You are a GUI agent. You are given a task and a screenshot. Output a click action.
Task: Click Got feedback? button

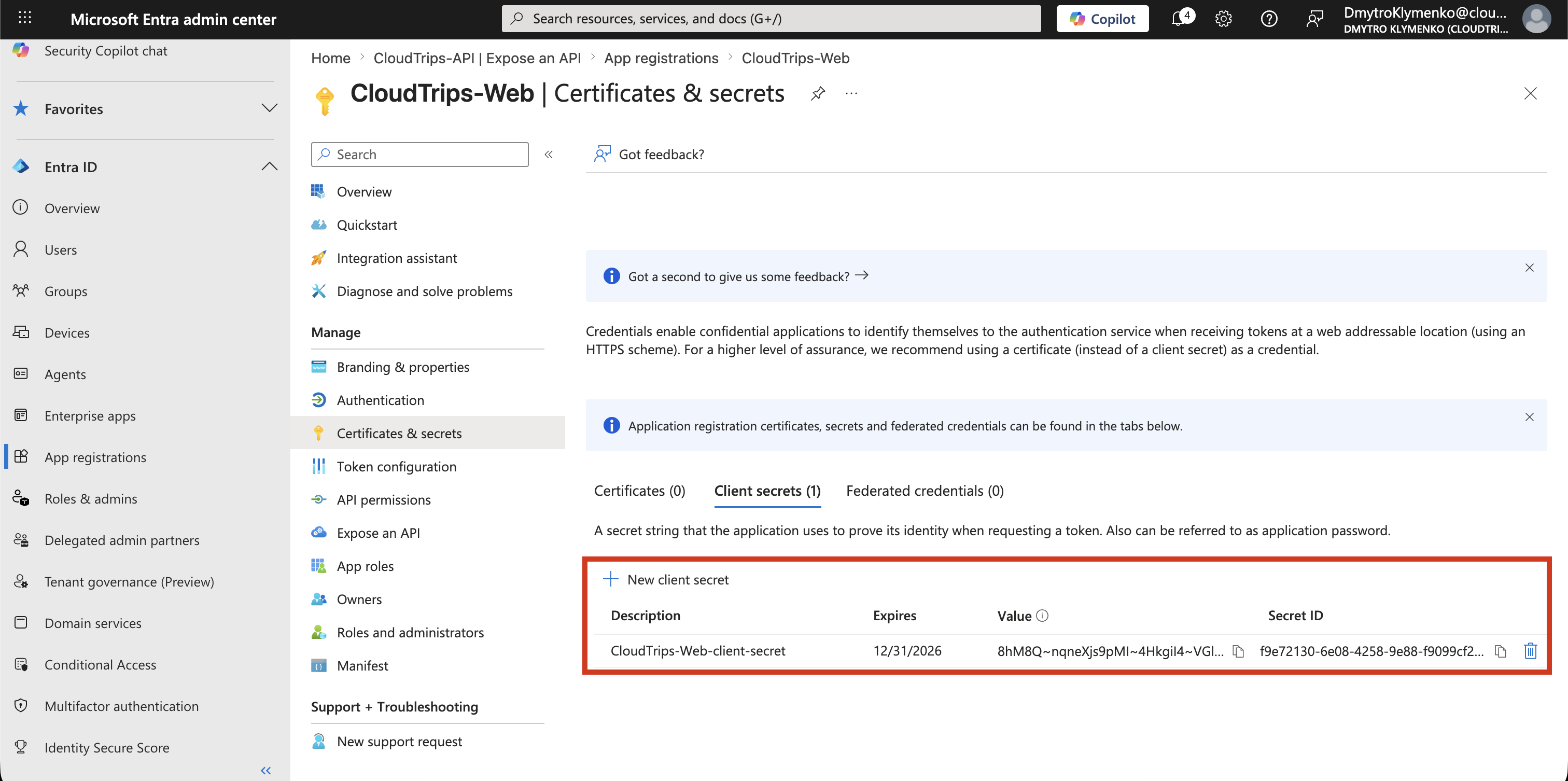click(x=649, y=155)
